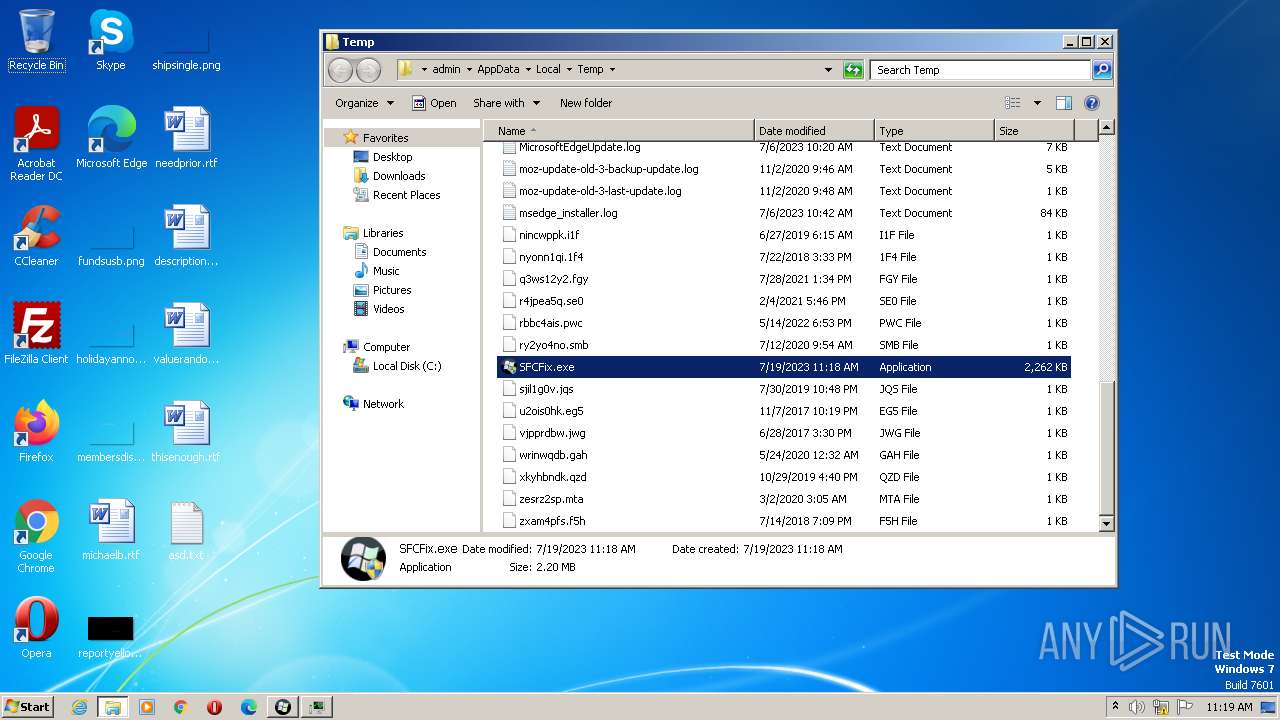This screenshot has width=1280, height=720.
Task: Sort by Name column header
Action: (x=619, y=131)
